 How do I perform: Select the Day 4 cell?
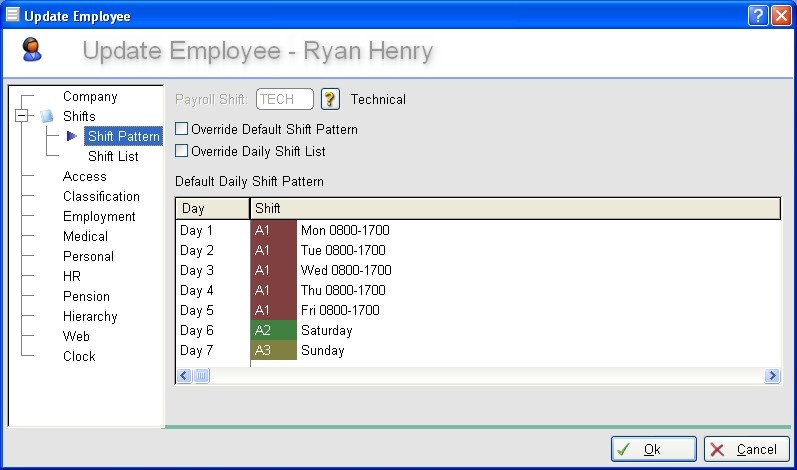pos(212,290)
